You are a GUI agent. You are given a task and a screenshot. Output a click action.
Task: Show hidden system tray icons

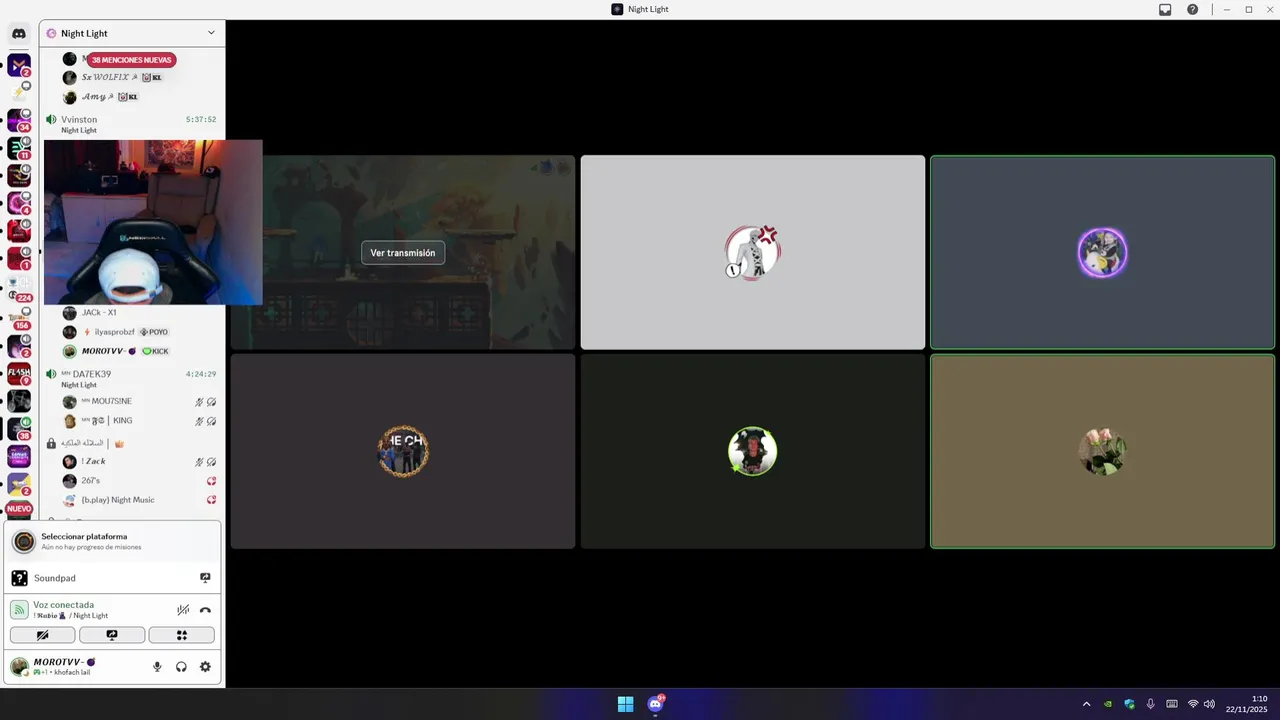(1087, 704)
